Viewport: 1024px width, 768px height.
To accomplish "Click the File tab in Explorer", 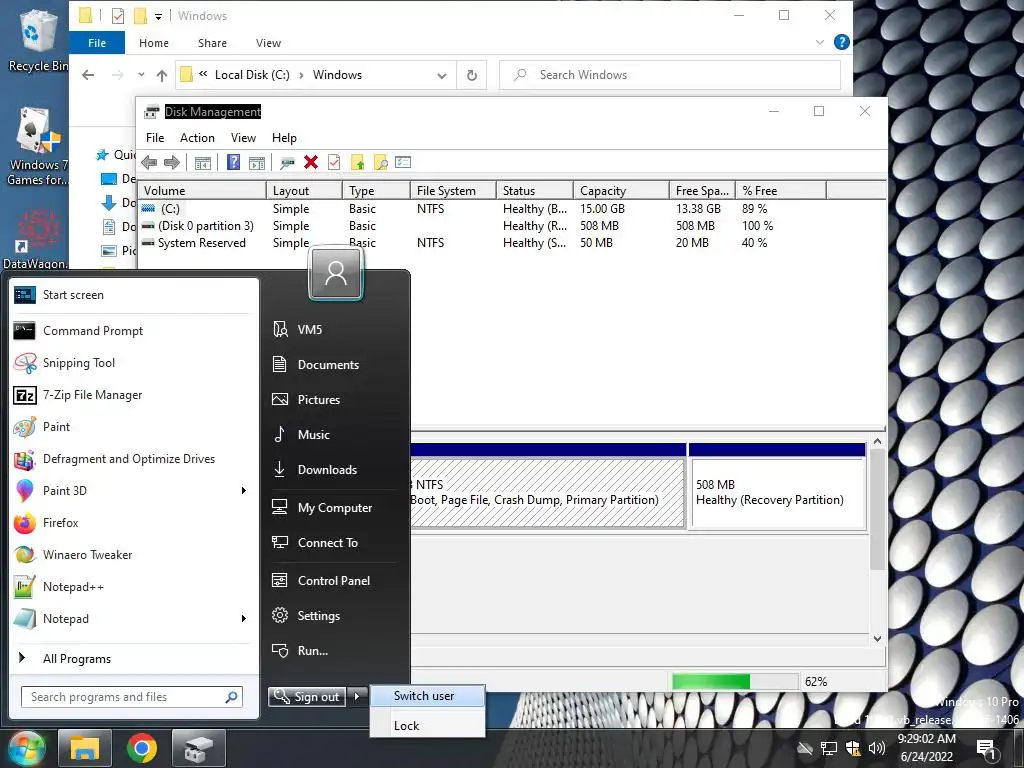I will [x=97, y=43].
